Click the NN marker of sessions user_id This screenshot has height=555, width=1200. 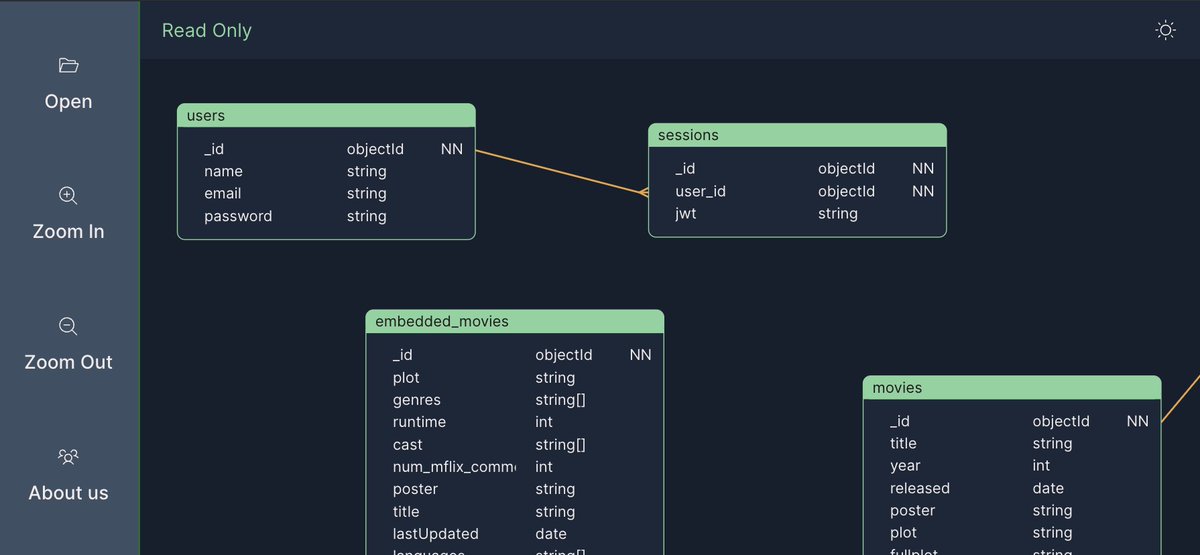point(923,191)
